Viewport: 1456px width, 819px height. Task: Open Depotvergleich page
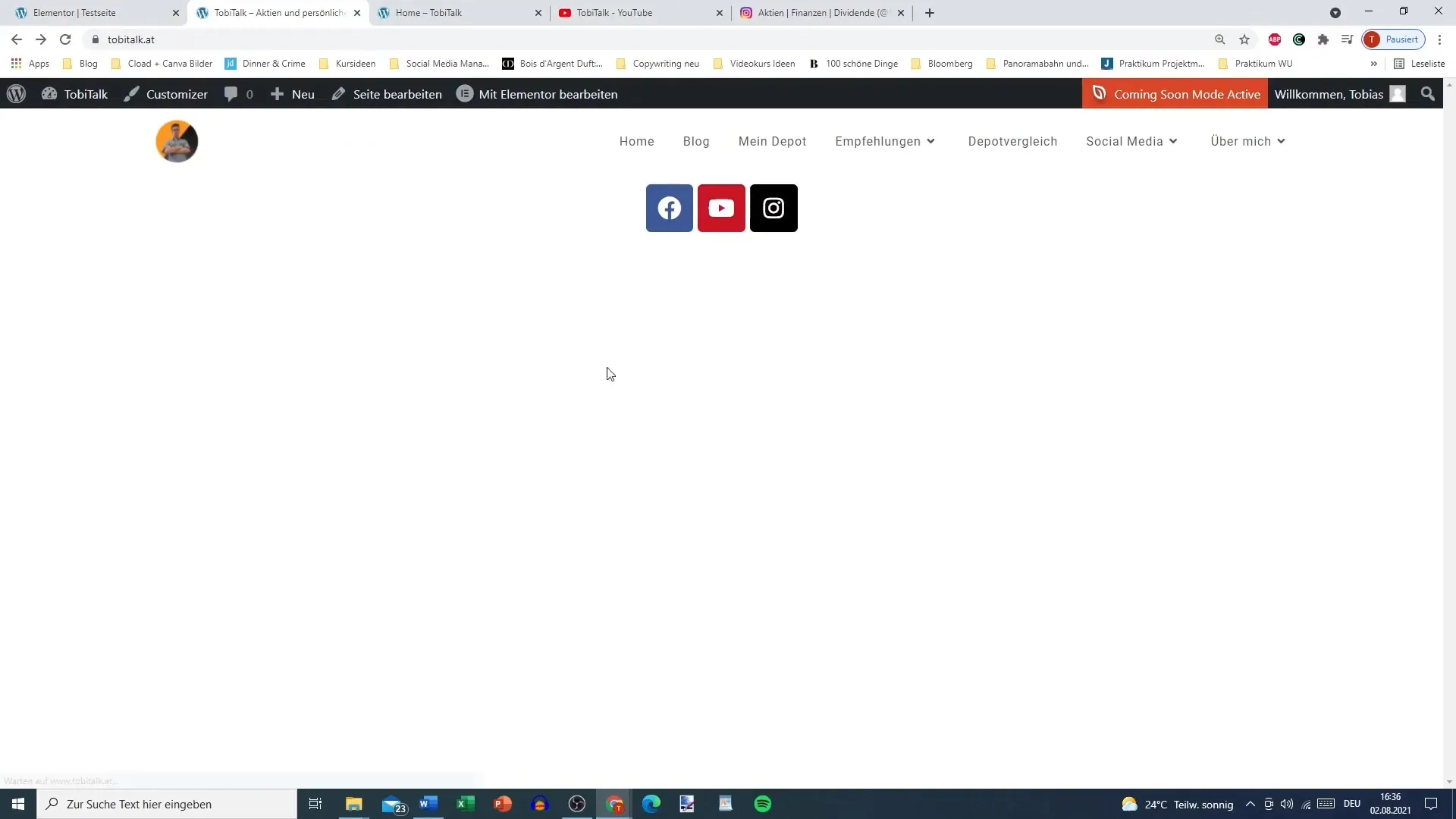coord(1012,141)
